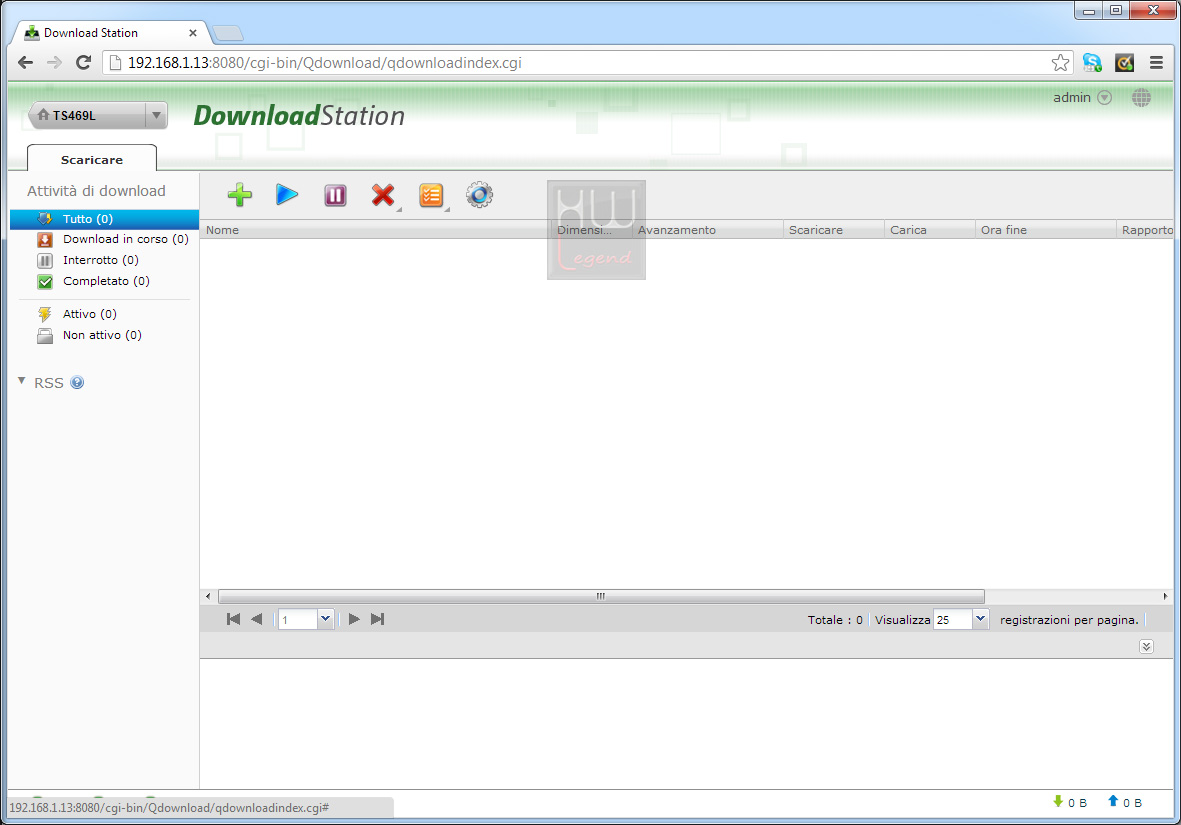Sort by the Avanzamento column header
The height and width of the screenshot is (825, 1181).
point(708,230)
